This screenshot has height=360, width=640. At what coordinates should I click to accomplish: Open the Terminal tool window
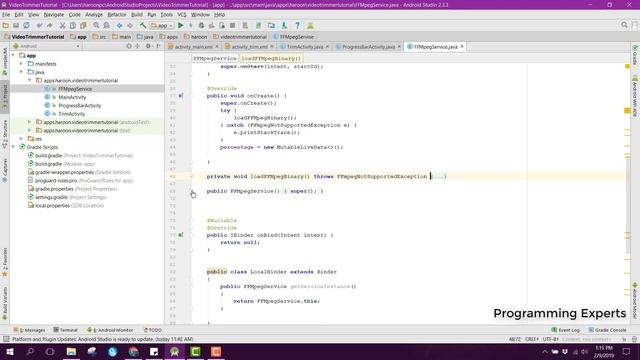pyautogui.click(x=65, y=330)
